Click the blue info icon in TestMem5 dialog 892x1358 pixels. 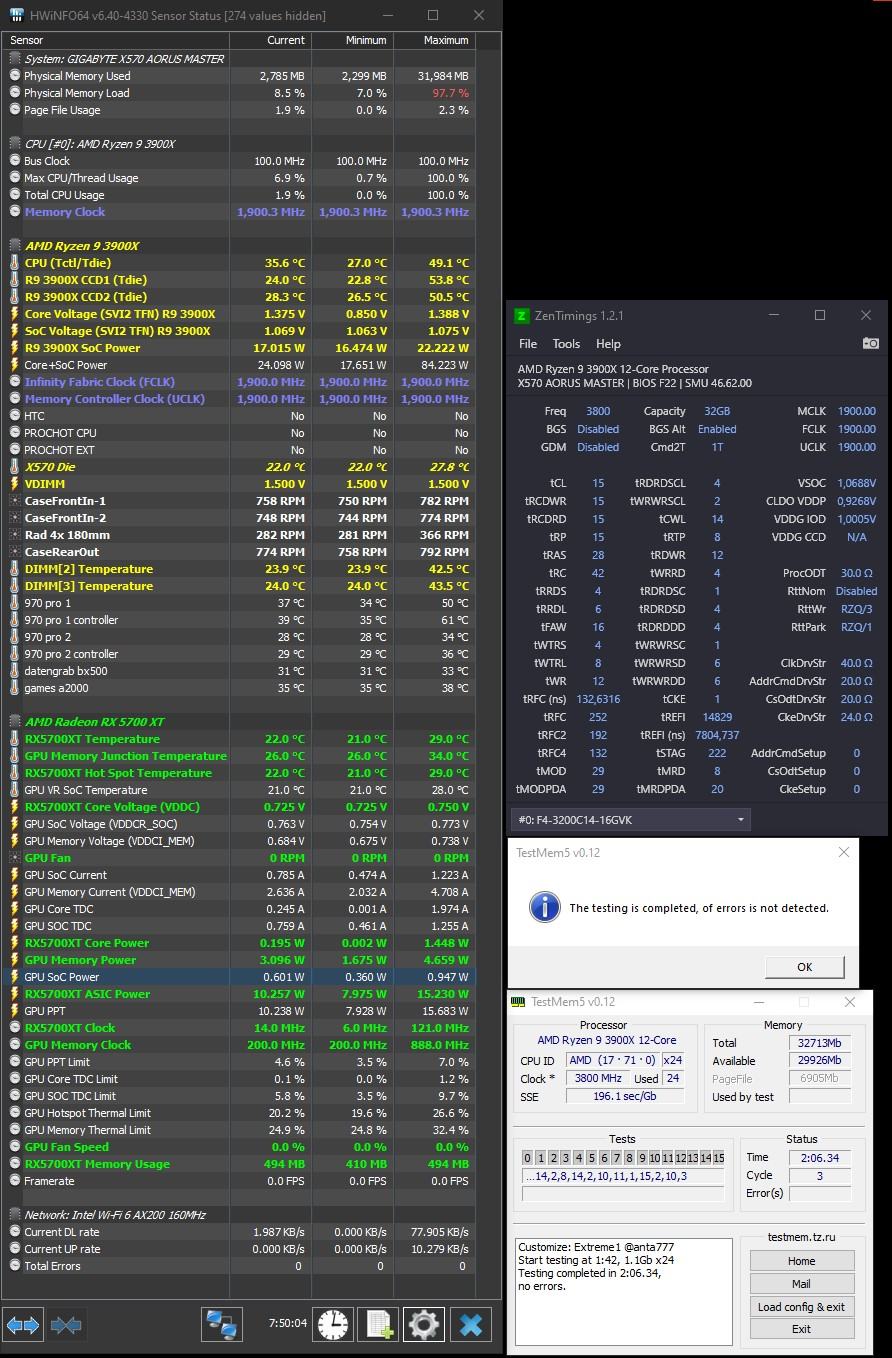point(544,907)
